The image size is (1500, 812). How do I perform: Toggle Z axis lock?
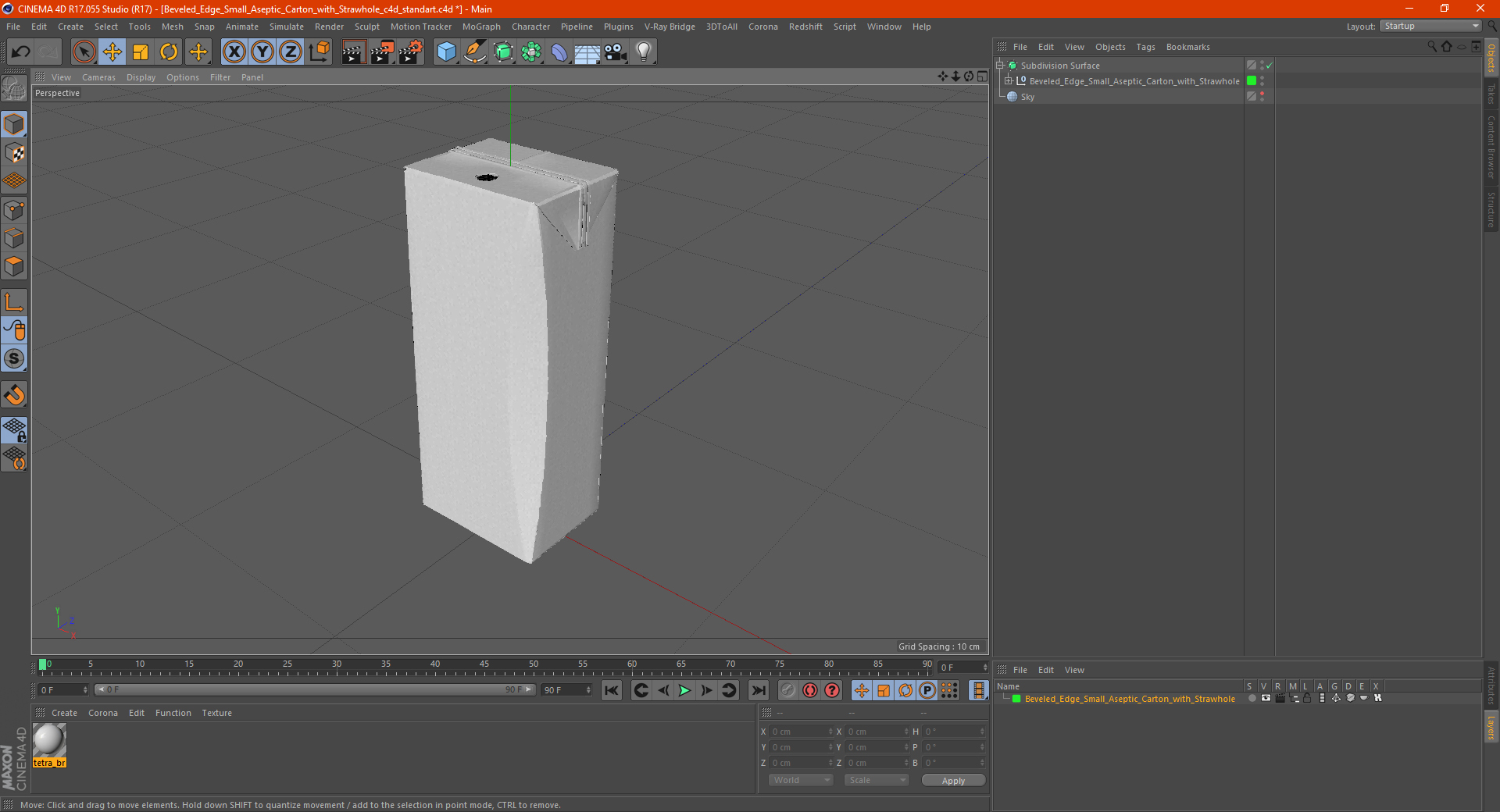click(291, 52)
